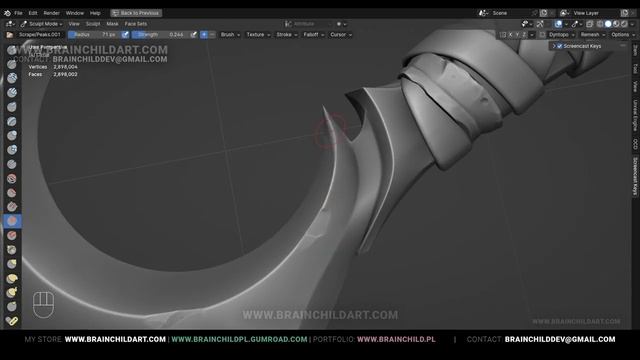Expand the Screencast Keys panel arrow
640x360 pixels.
[x=554, y=46]
